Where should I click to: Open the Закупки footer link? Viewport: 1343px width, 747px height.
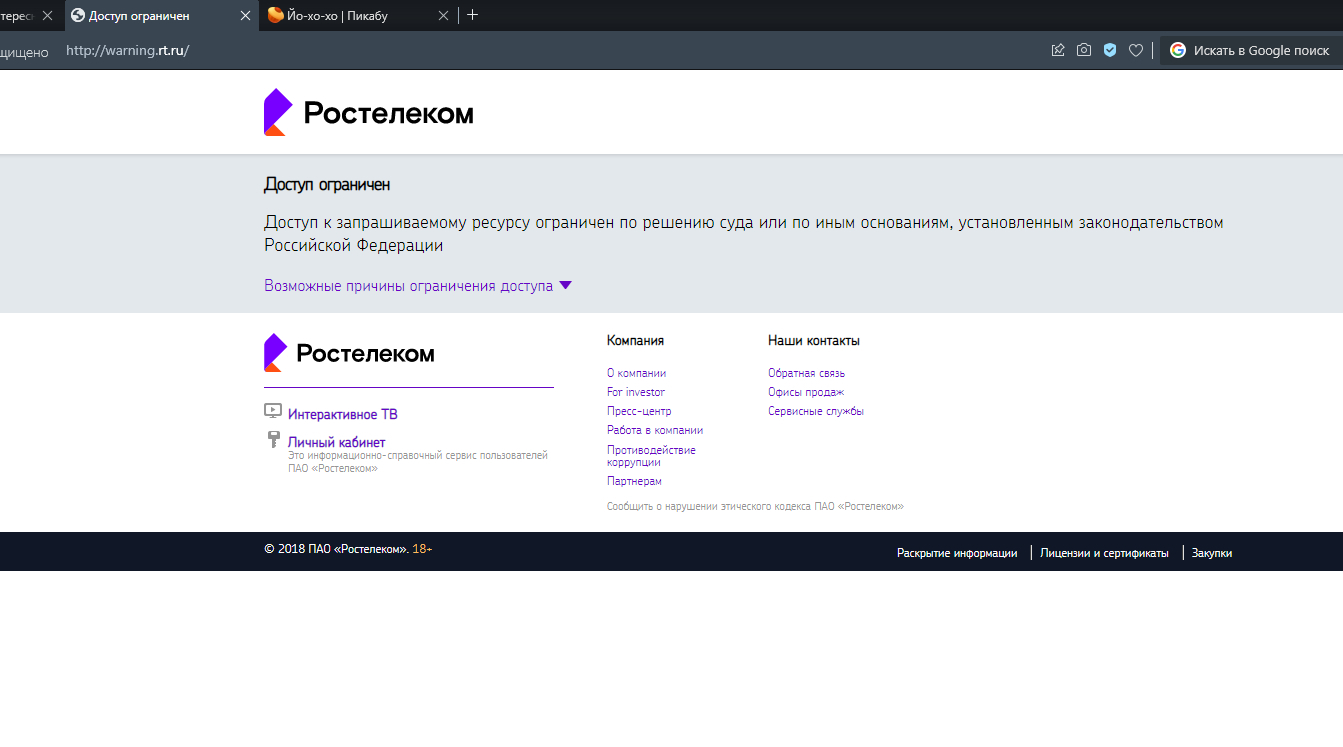coord(1212,553)
